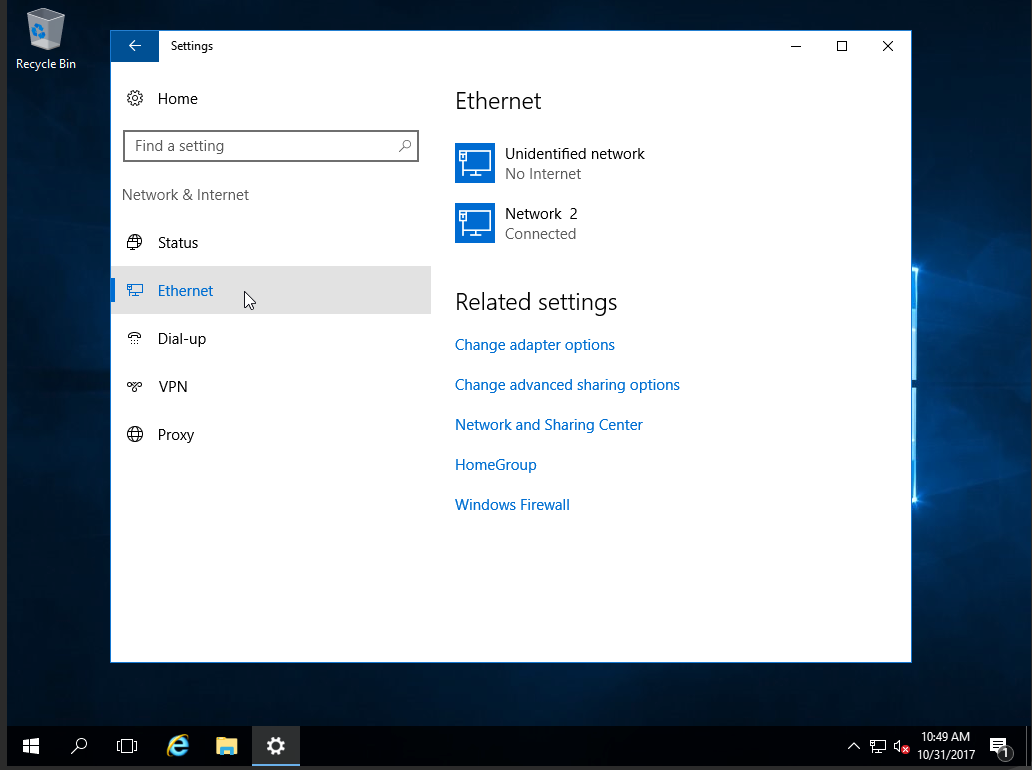Click muted volume tray icon

901,746
